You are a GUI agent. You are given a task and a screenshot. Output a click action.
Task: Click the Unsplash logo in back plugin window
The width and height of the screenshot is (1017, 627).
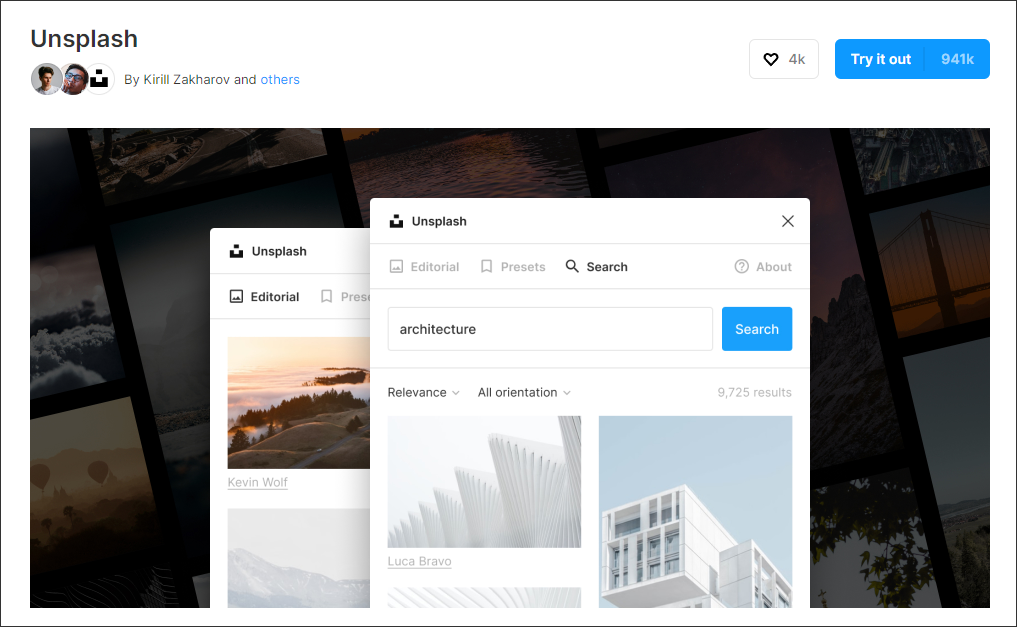[236, 251]
